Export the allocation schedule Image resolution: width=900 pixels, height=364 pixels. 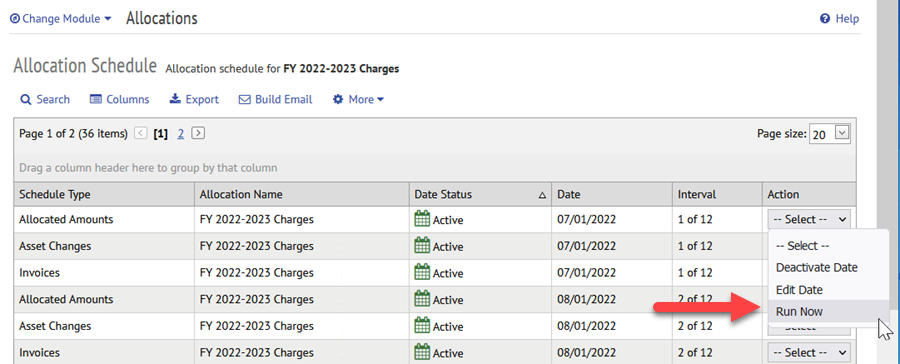(x=194, y=99)
